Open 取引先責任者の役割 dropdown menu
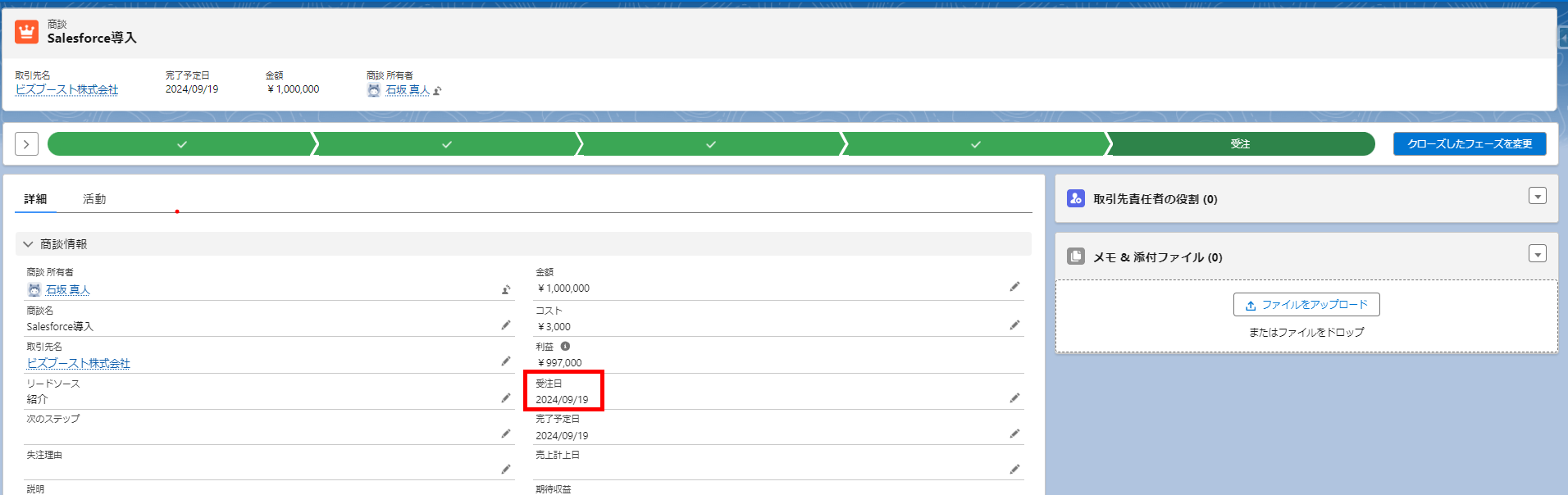 click(x=1538, y=196)
